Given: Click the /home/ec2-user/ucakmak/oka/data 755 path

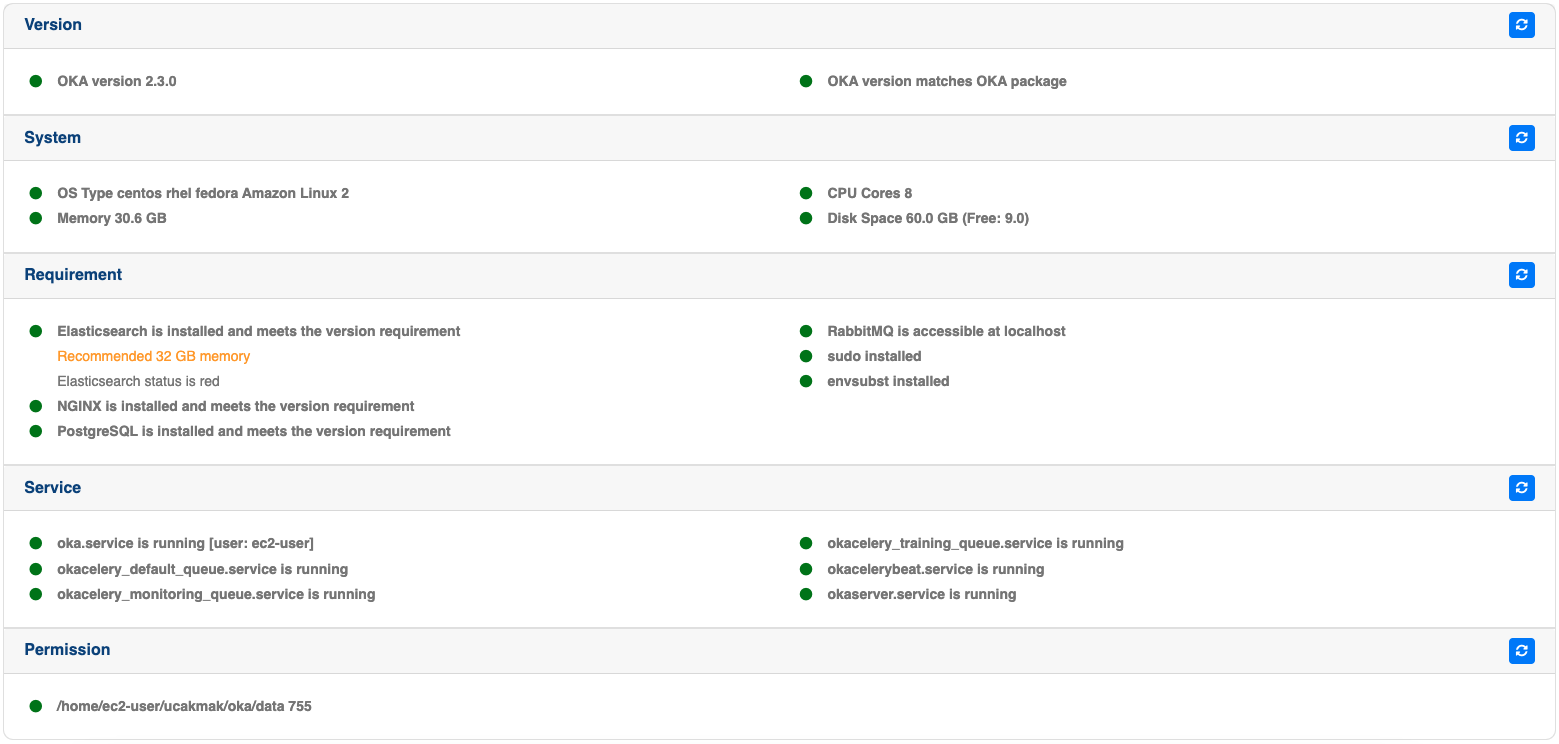Looking at the screenshot, I should click(x=184, y=706).
